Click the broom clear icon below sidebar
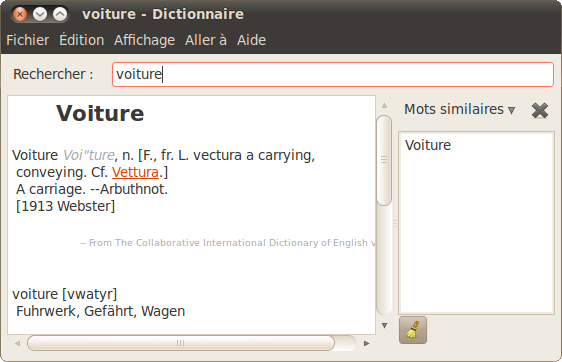The image size is (562, 362). (413, 330)
